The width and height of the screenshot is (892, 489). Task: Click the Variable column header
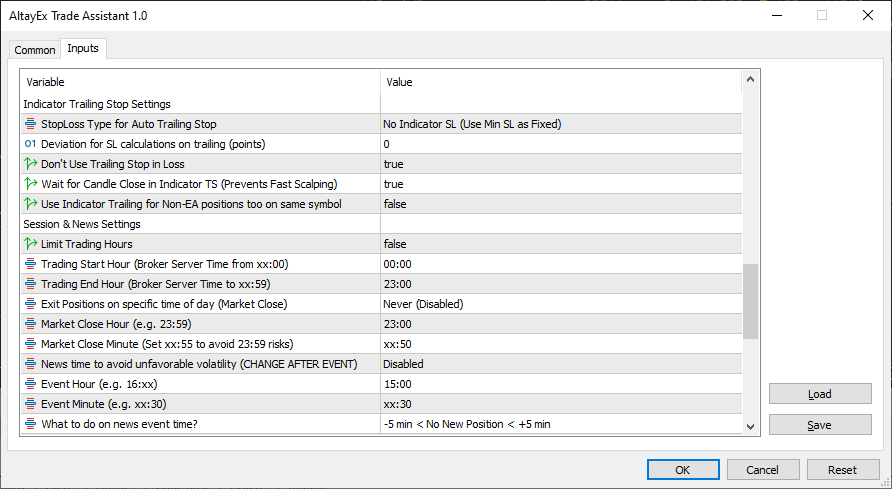pyautogui.click(x=200, y=82)
